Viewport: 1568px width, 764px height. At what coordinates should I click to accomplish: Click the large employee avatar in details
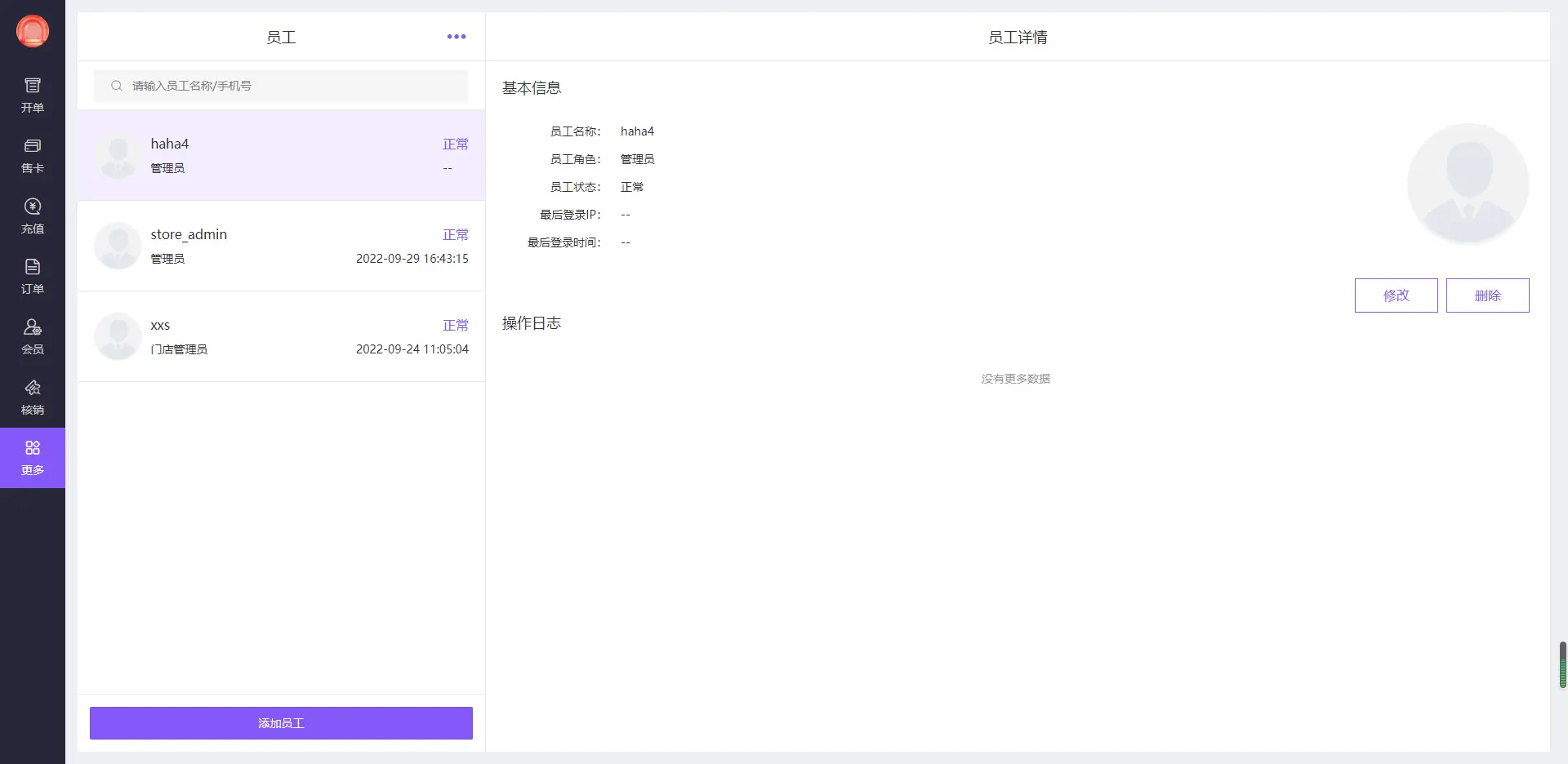point(1468,184)
